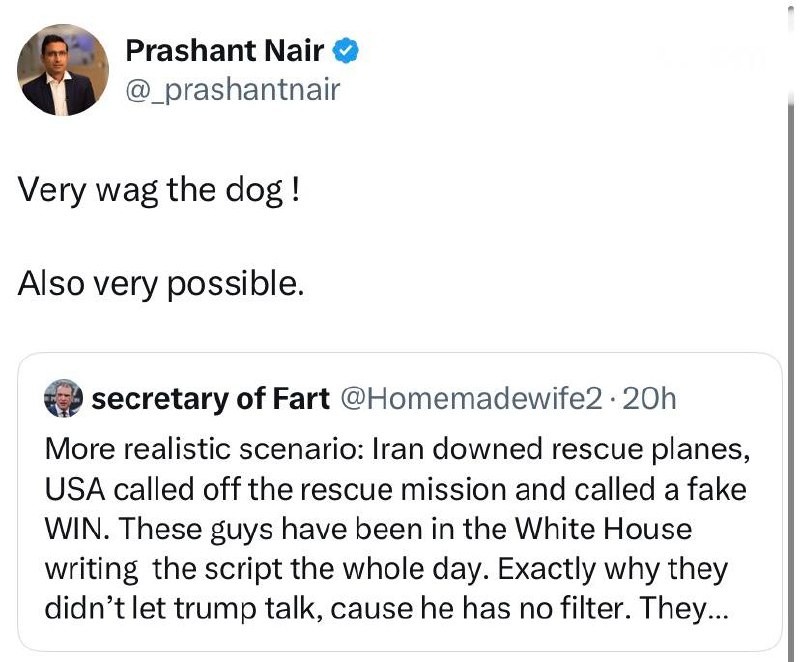Click the blue verified badge
The height and width of the screenshot is (662, 800).
(x=346, y=50)
